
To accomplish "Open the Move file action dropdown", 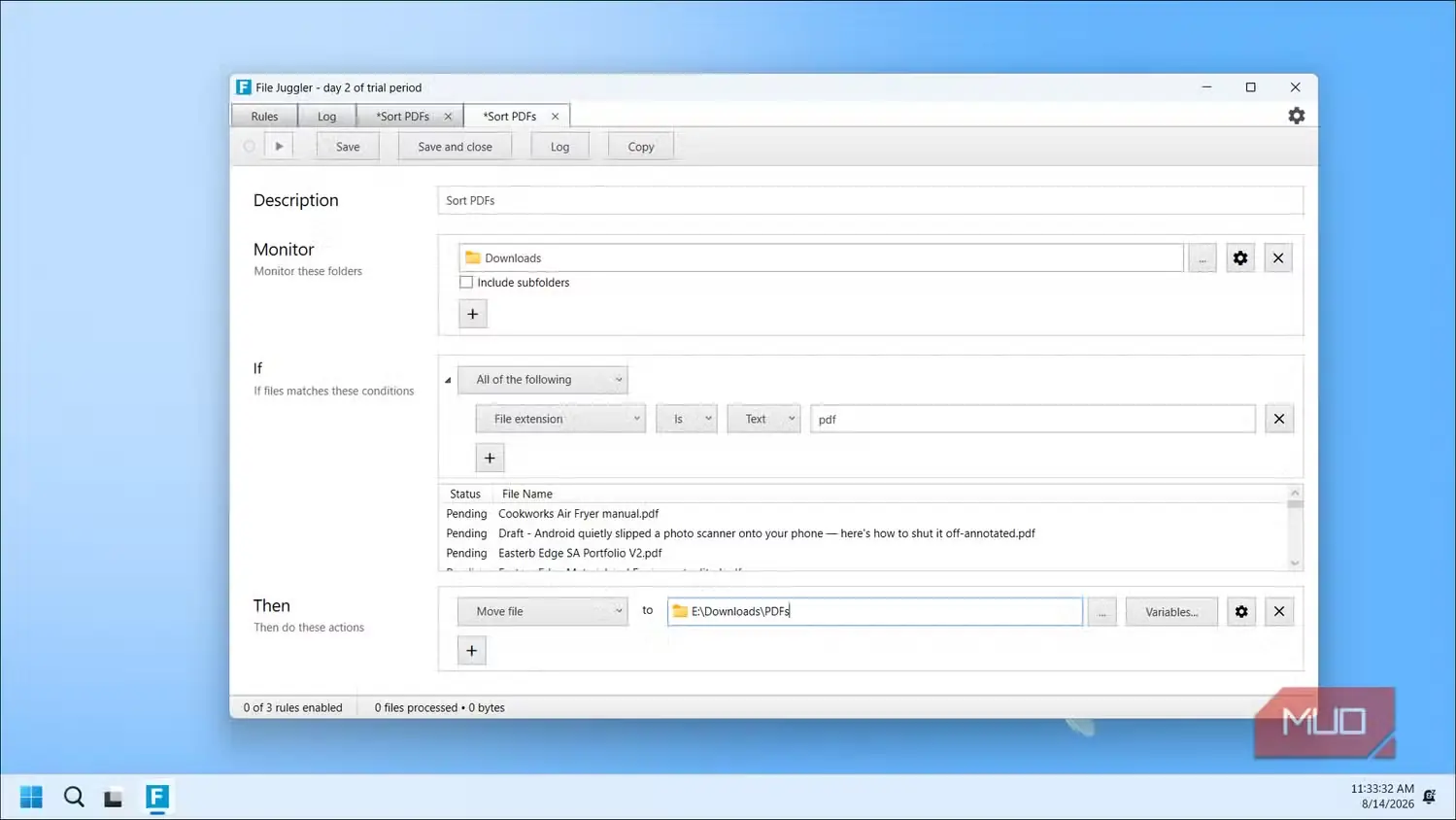I will click(x=543, y=611).
